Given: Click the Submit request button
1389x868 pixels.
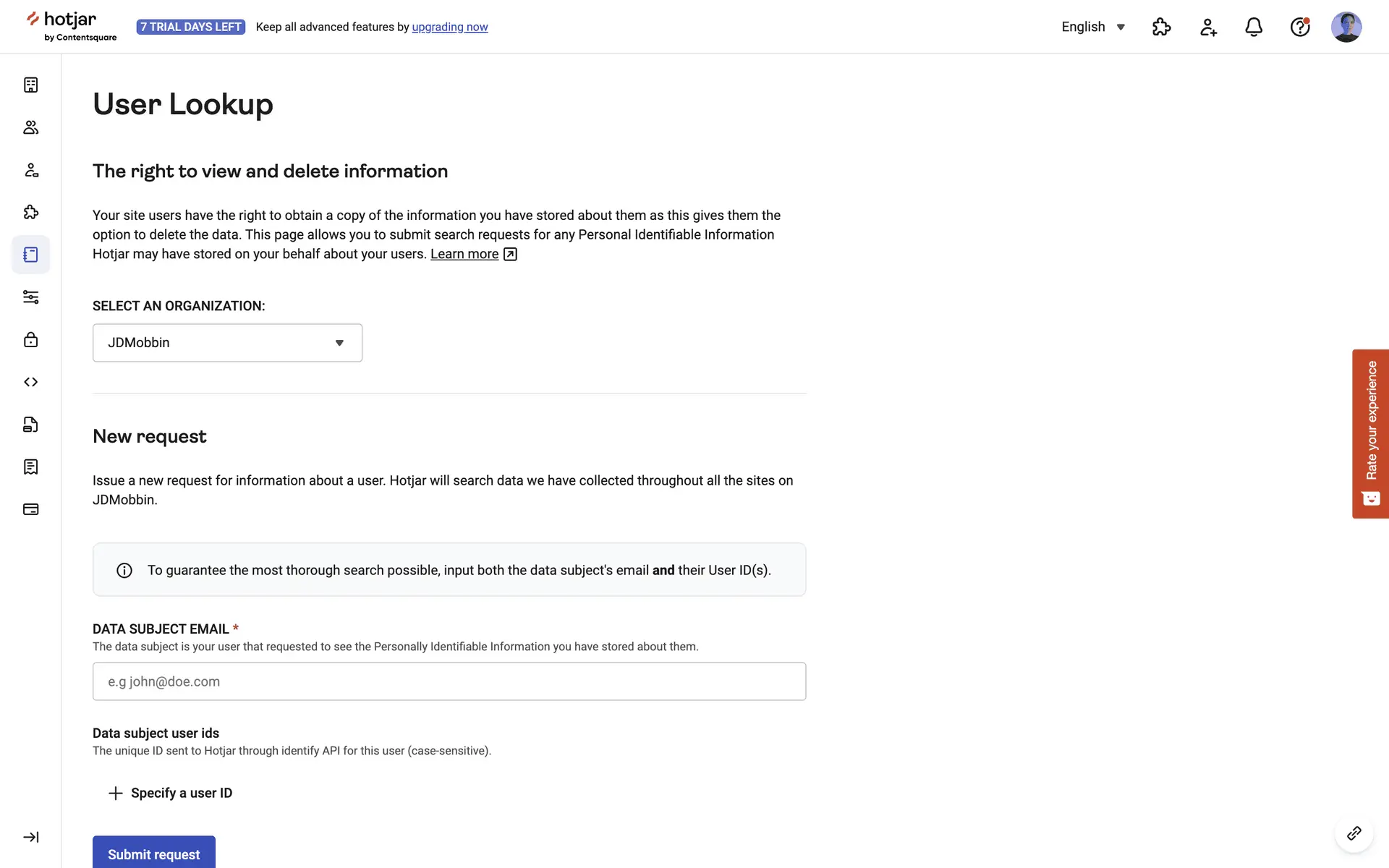Looking at the screenshot, I should [x=153, y=854].
